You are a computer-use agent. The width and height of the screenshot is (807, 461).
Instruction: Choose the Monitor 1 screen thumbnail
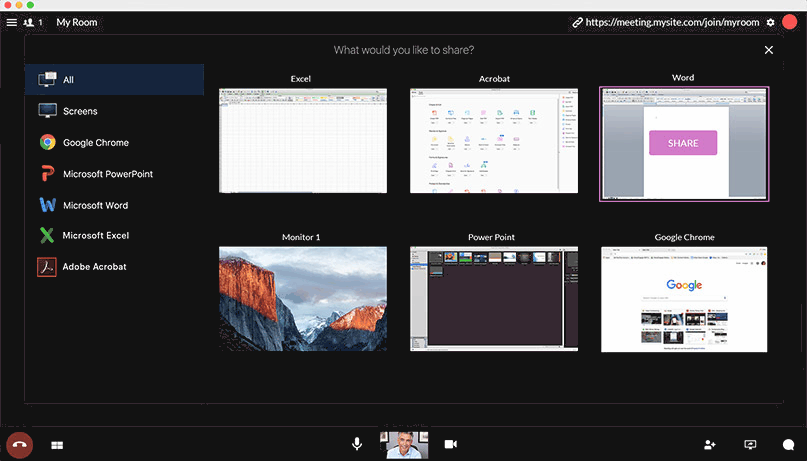point(303,299)
